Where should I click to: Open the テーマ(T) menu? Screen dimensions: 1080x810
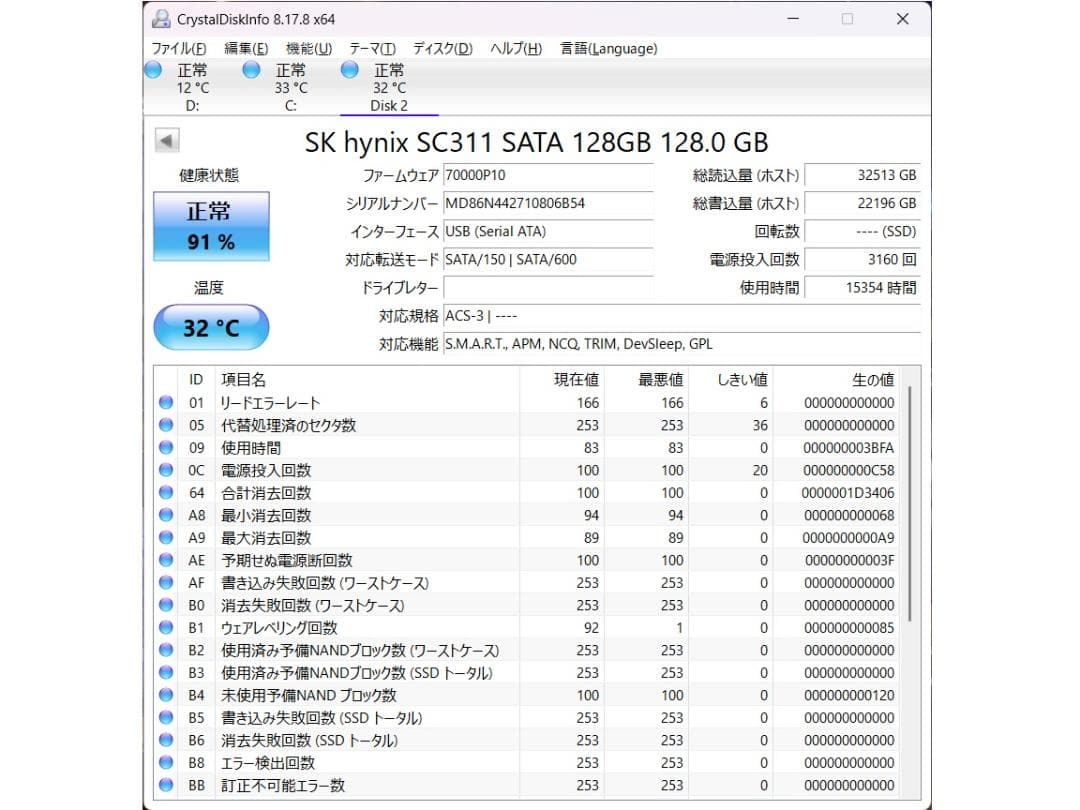click(x=372, y=48)
